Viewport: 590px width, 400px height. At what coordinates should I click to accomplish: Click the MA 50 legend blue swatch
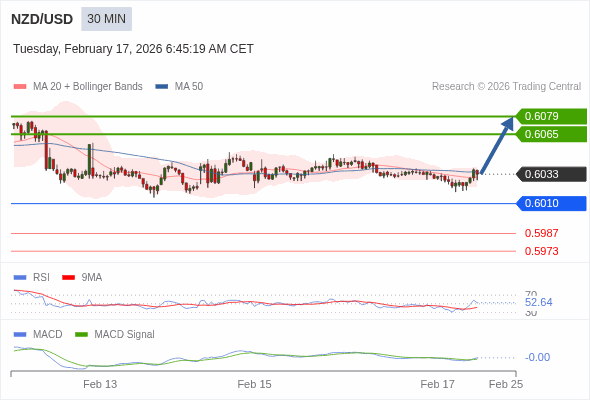pos(162,87)
